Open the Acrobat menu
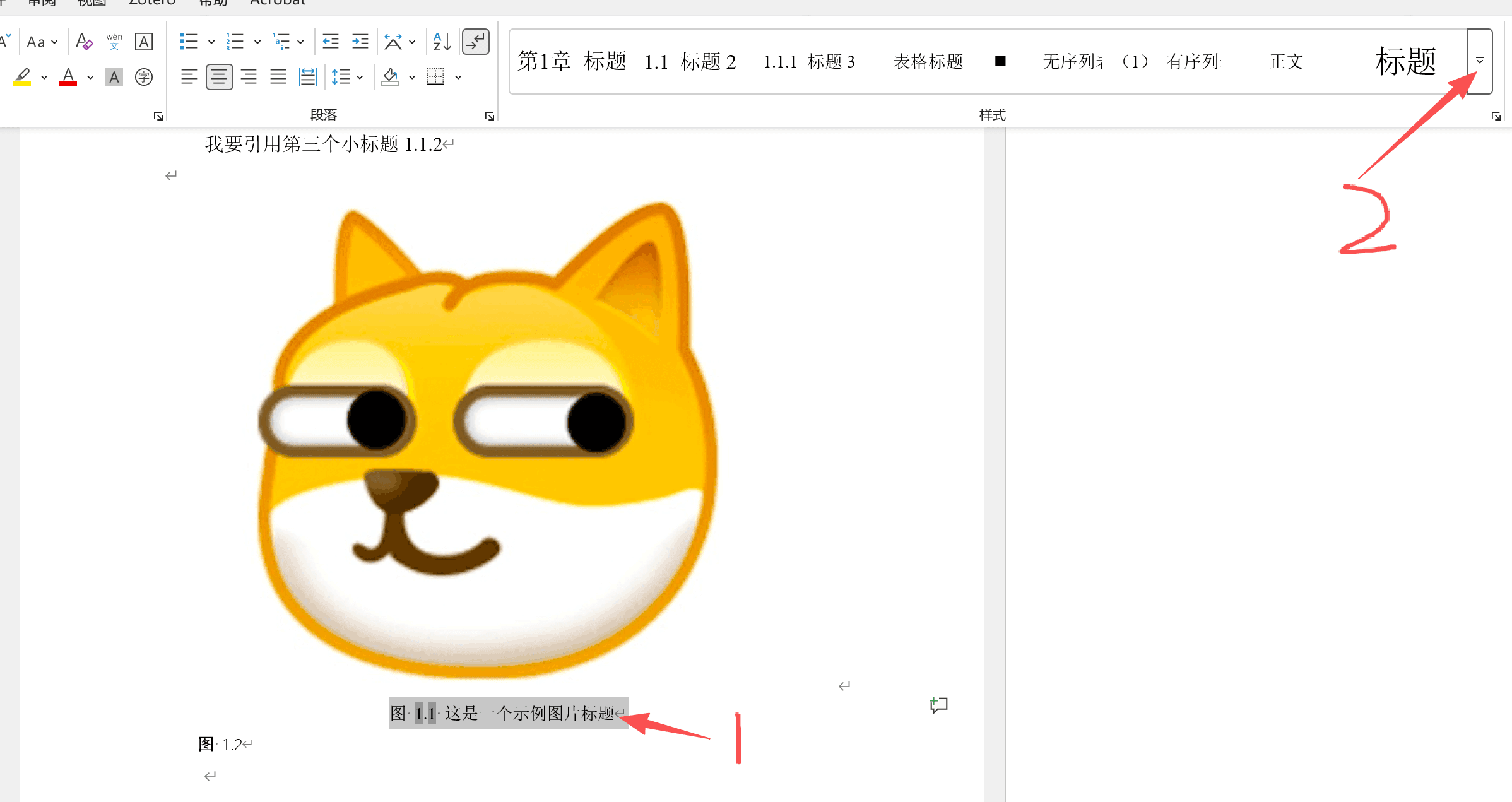 point(276,3)
